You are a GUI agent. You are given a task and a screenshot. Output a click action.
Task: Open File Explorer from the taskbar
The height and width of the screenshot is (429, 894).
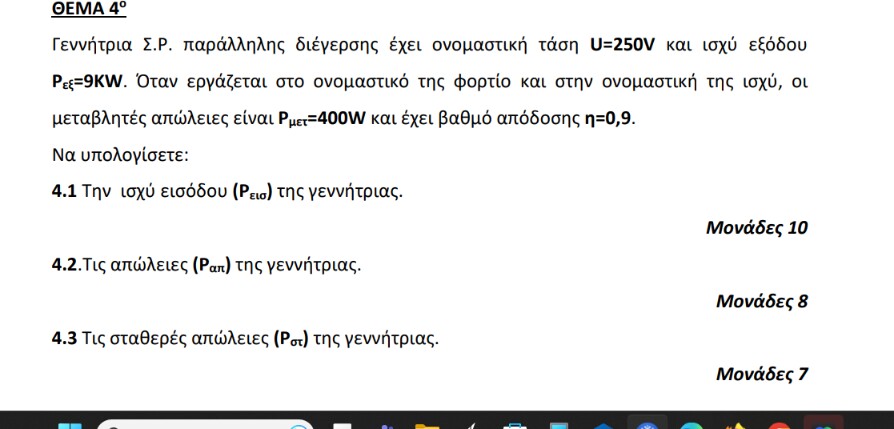(x=427, y=425)
